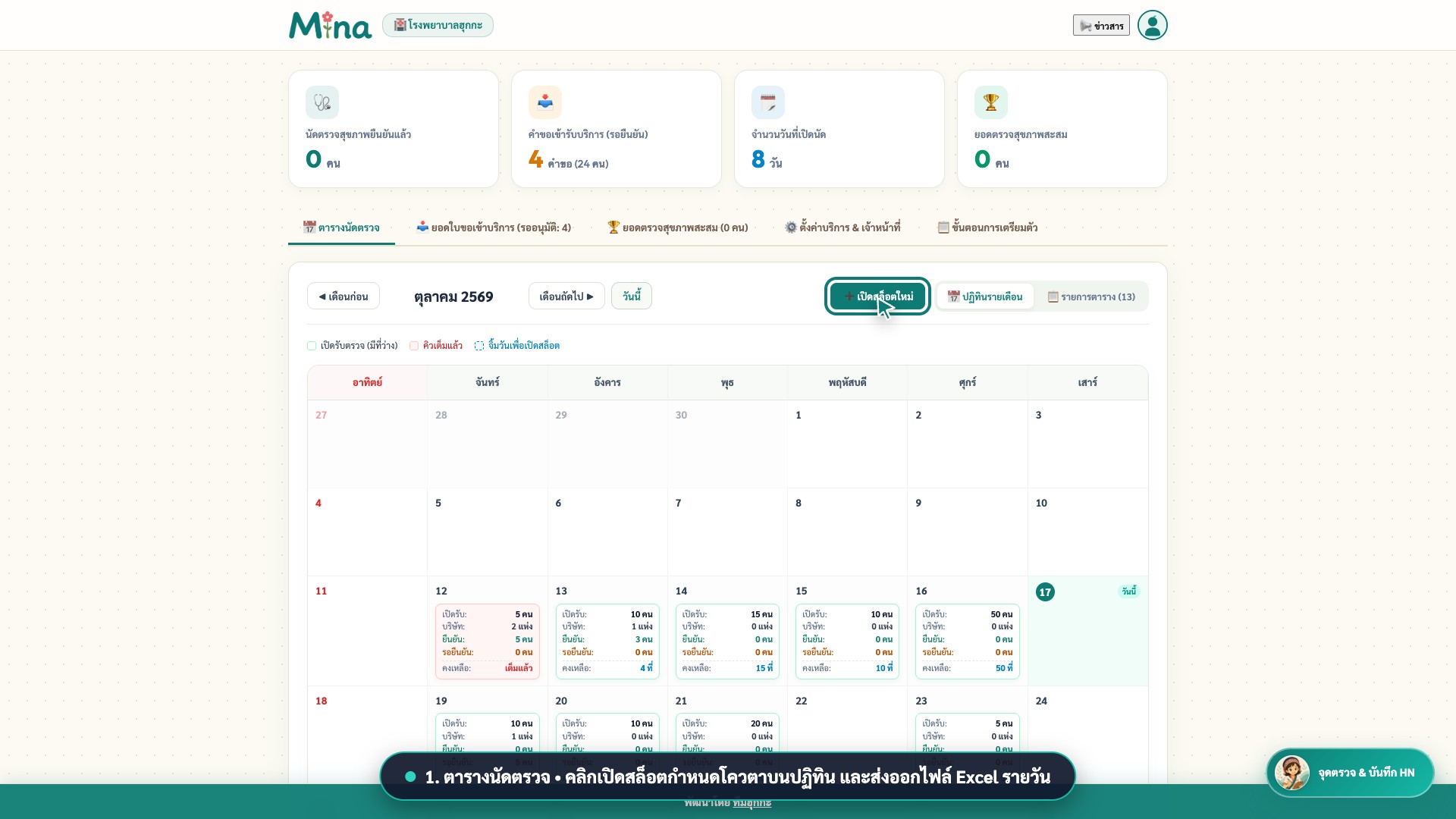Select today's date cell 17

tap(1087, 631)
